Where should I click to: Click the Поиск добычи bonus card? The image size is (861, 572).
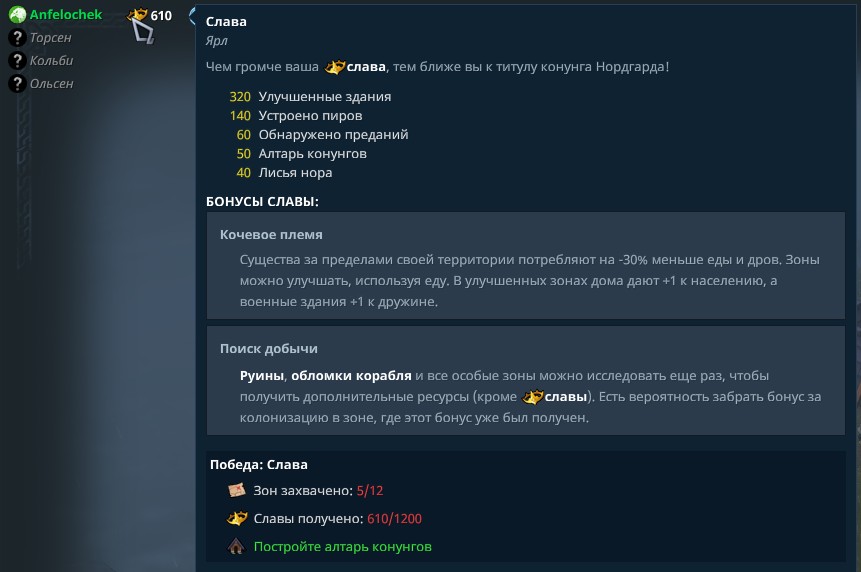click(525, 380)
